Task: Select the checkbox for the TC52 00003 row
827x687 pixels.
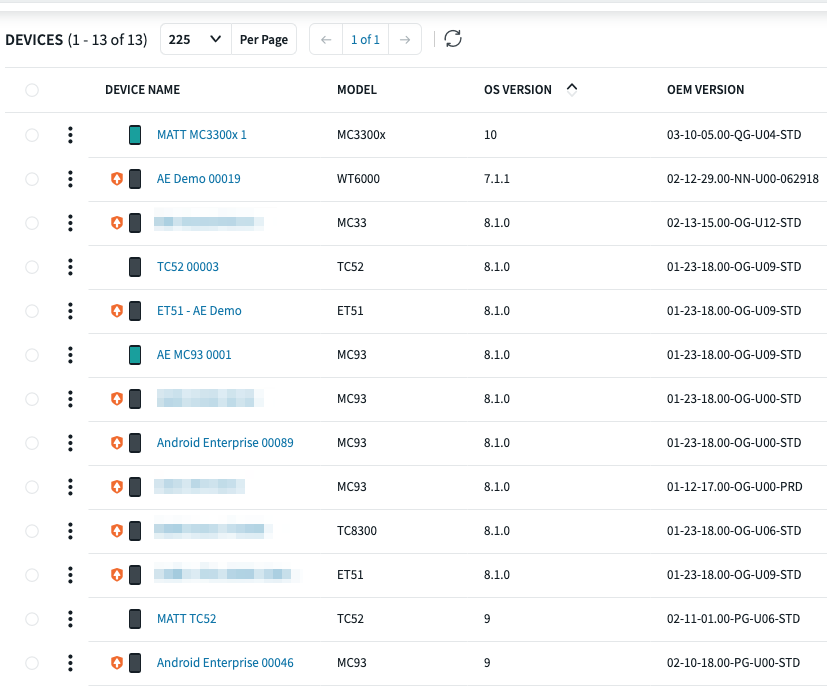Action: click(x=32, y=267)
